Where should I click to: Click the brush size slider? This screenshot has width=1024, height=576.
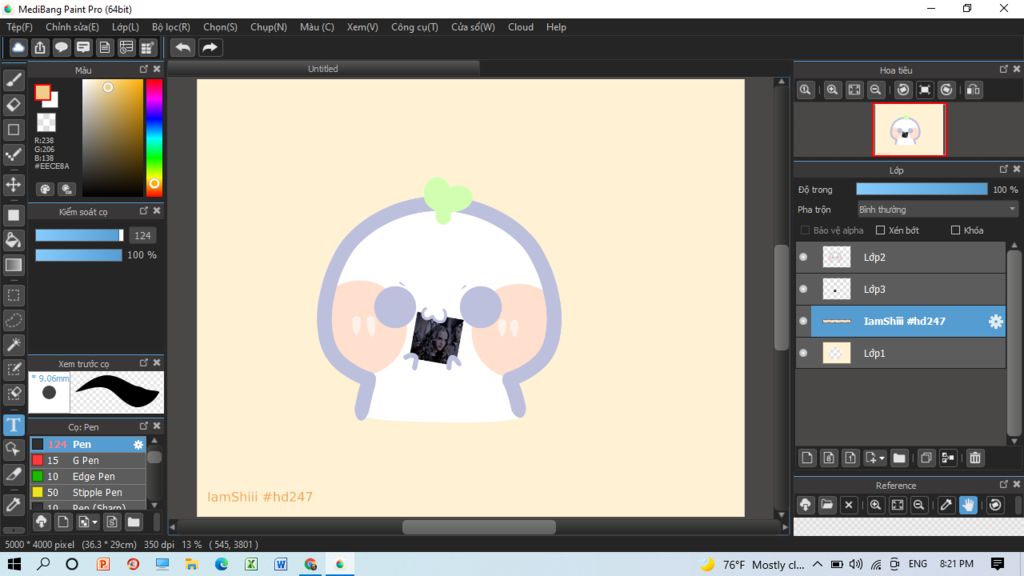[x=79, y=236]
